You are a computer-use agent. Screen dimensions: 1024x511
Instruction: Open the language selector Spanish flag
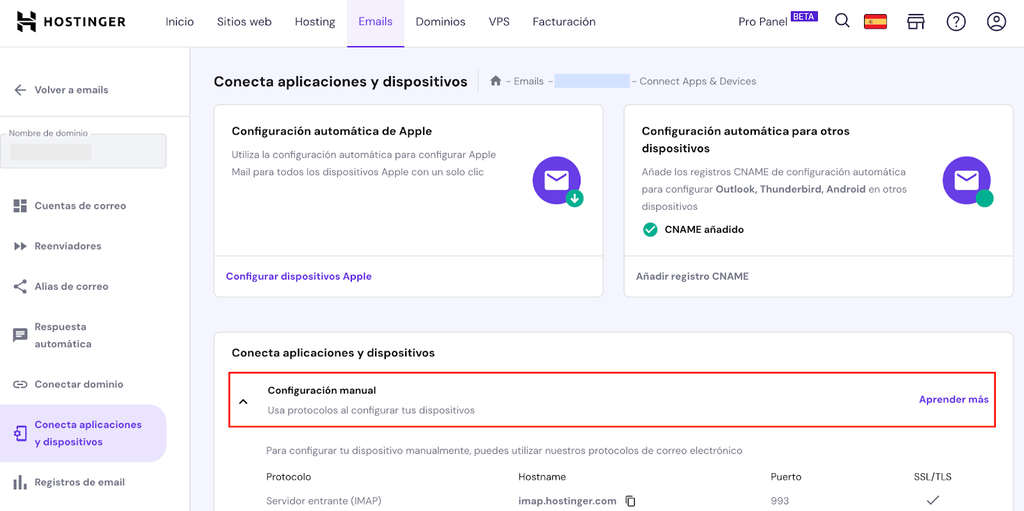click(x=875, y=21)
